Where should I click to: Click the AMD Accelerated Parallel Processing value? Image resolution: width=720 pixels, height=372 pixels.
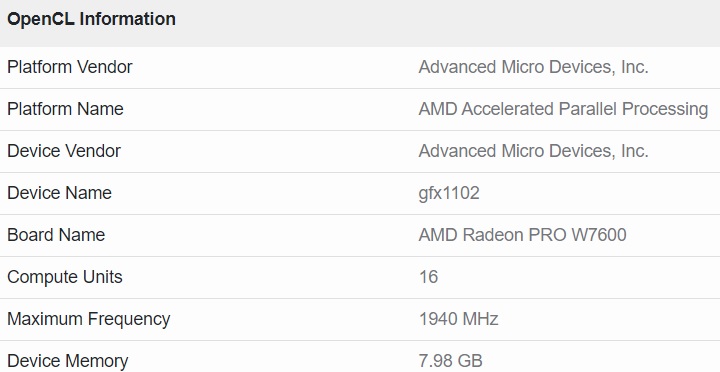(x=563, y=109)
